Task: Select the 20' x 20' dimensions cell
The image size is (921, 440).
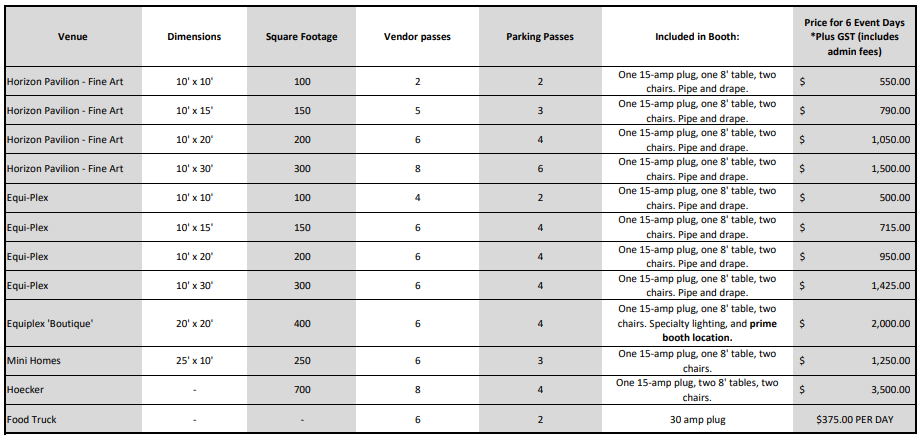Action: click(194, 324)
